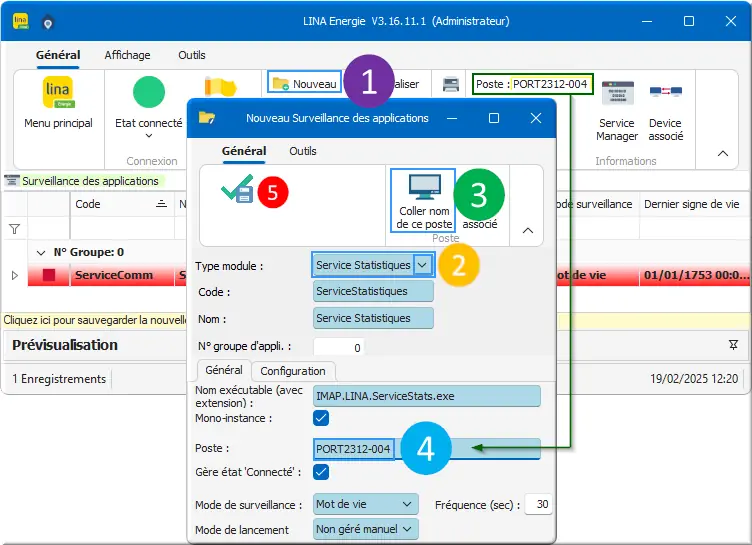Click the yellow folder icon in ribbon
The height and width of the screenshot is (545, 752).
click(220, 87)
